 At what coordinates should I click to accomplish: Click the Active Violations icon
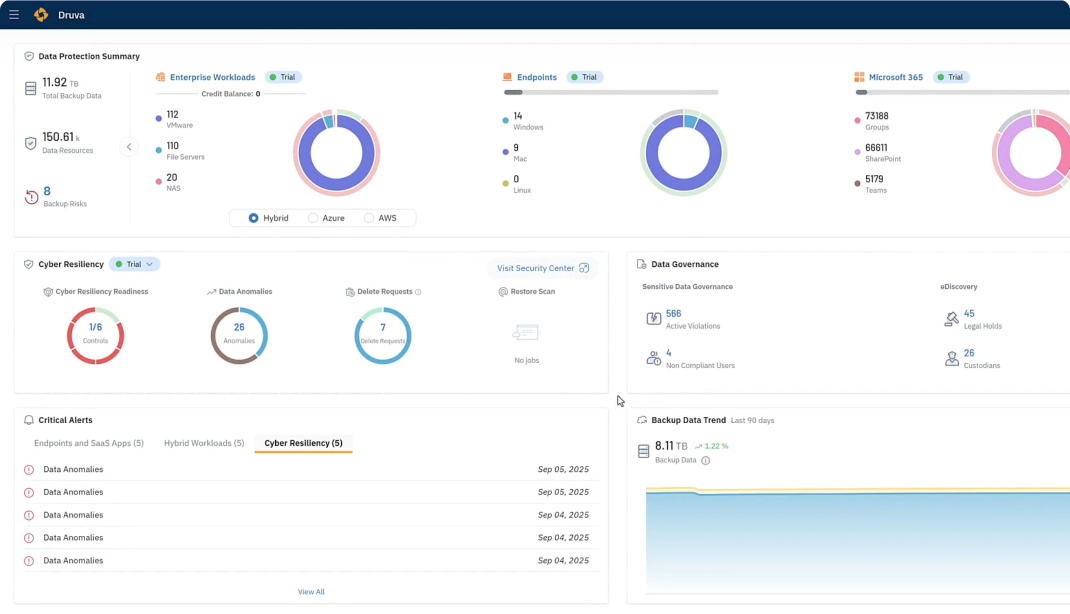[653, 319]
